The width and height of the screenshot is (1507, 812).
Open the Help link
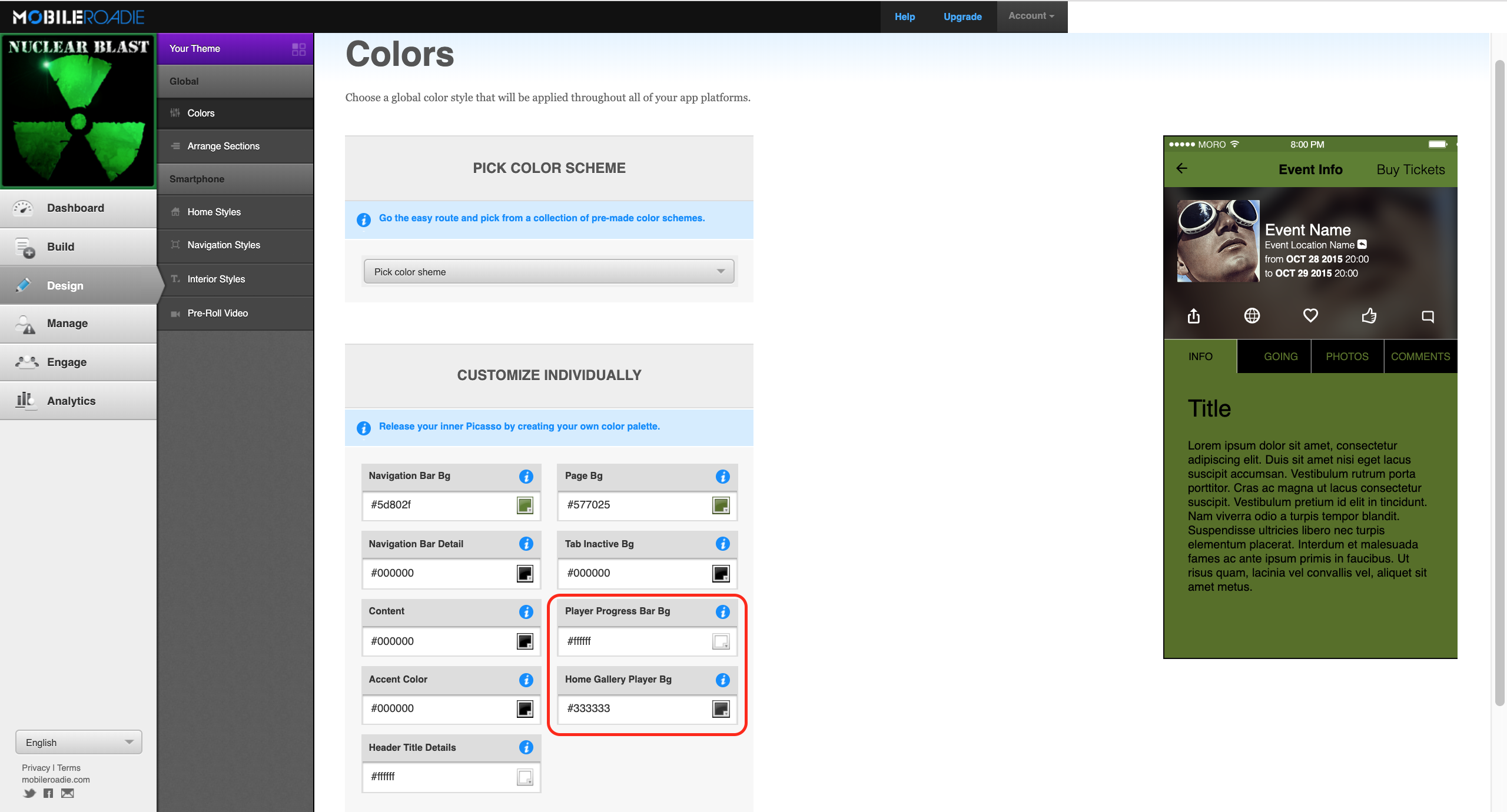904,16
